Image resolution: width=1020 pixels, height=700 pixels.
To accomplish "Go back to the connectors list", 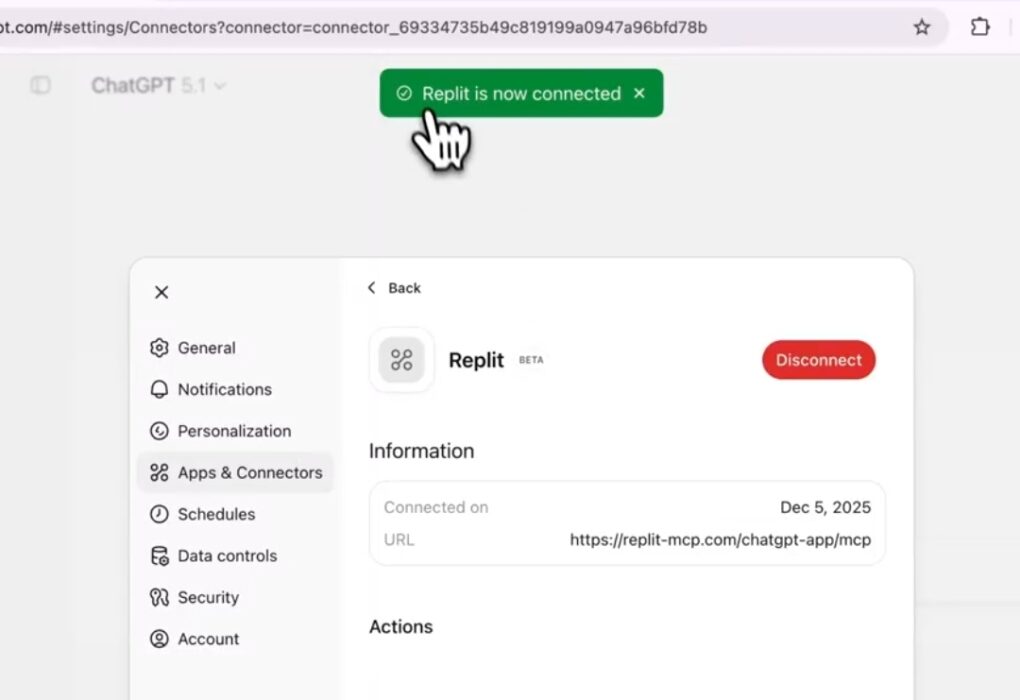I will (394, 288).
